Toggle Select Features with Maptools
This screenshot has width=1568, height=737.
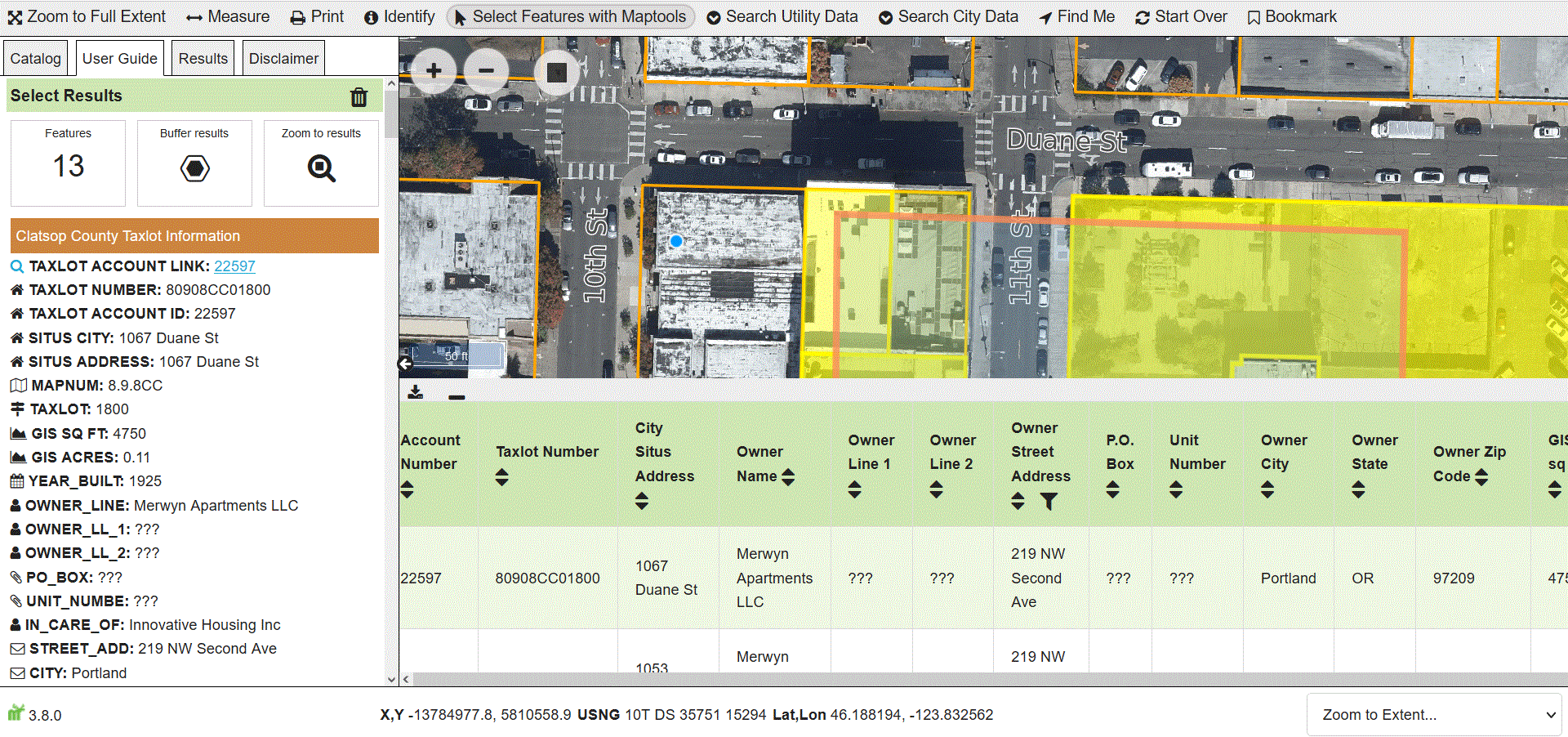tap(570, 16)
